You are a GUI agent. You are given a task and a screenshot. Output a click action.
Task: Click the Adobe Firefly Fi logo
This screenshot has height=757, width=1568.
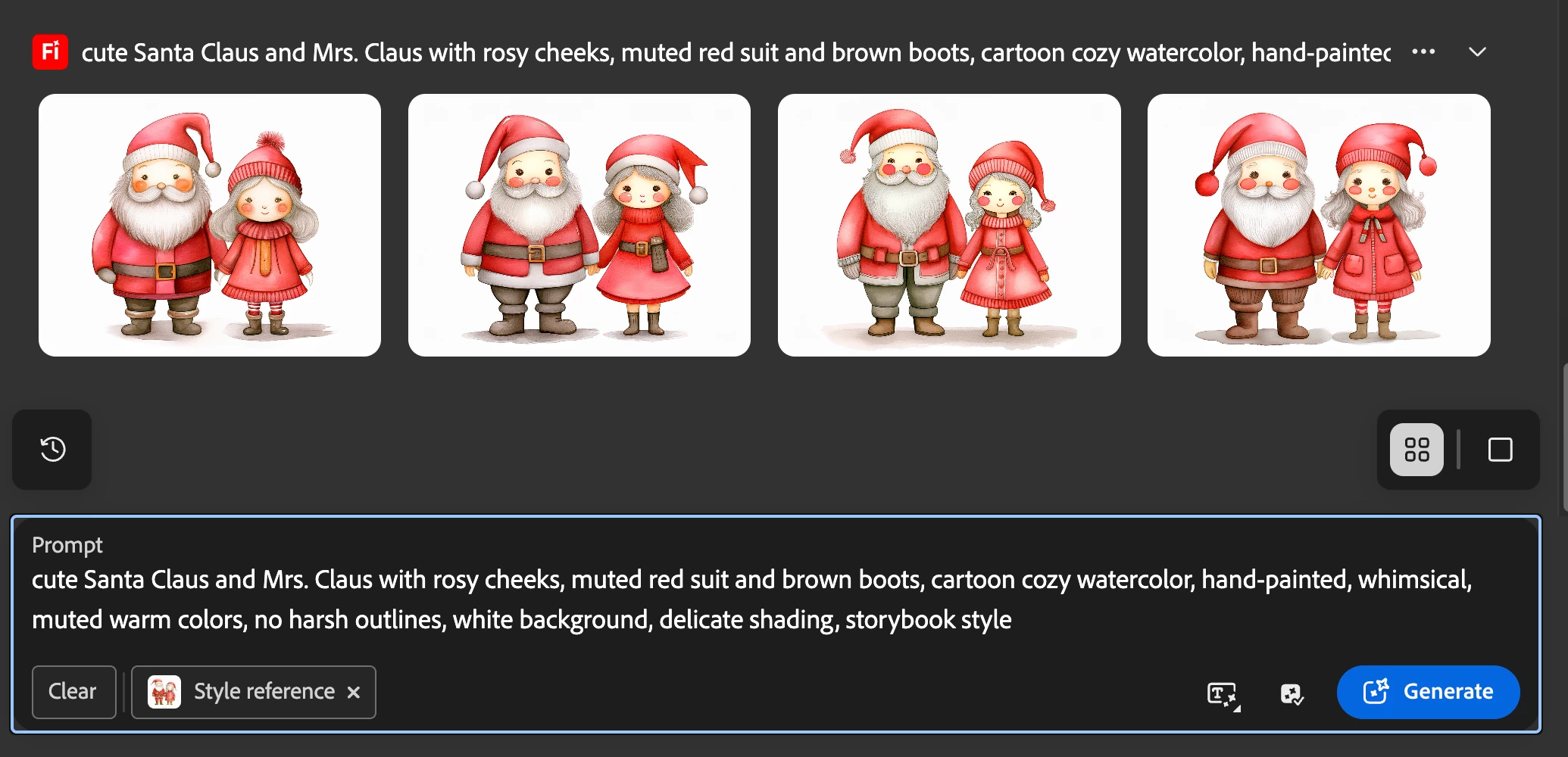(50, 52)
